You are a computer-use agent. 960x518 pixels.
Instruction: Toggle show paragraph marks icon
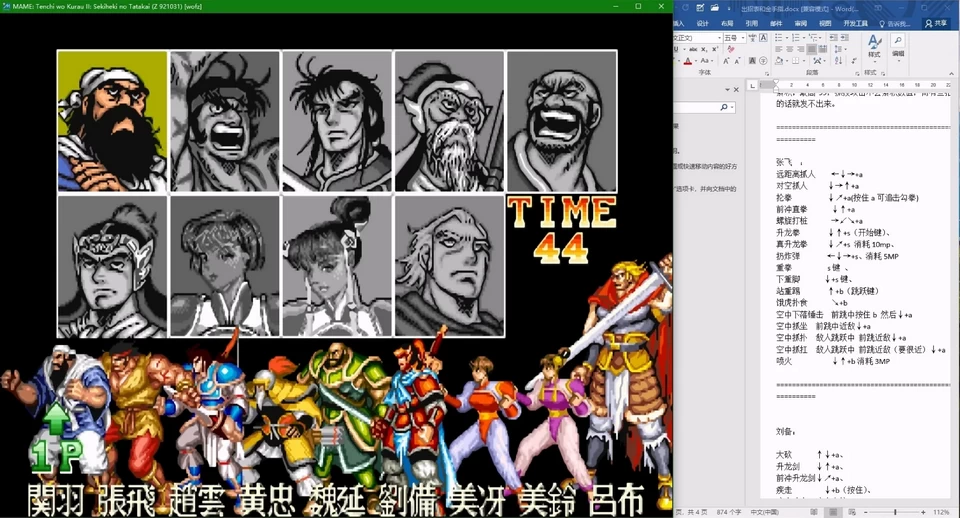(x=853, y=61)
